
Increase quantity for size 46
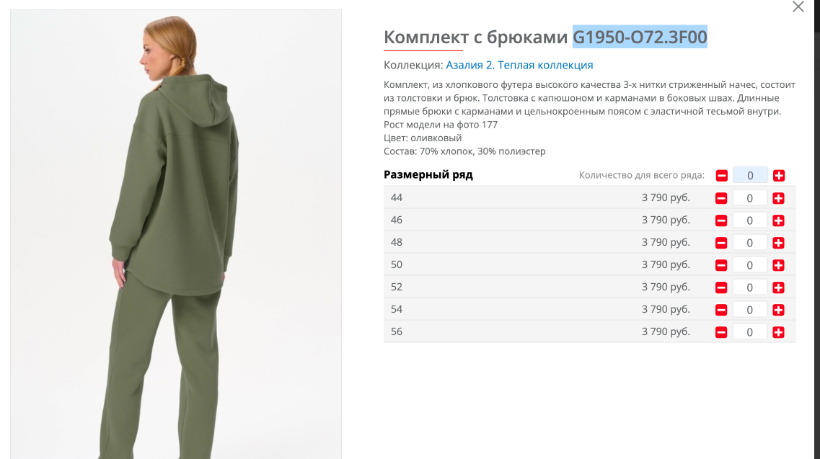click(778, 221)
